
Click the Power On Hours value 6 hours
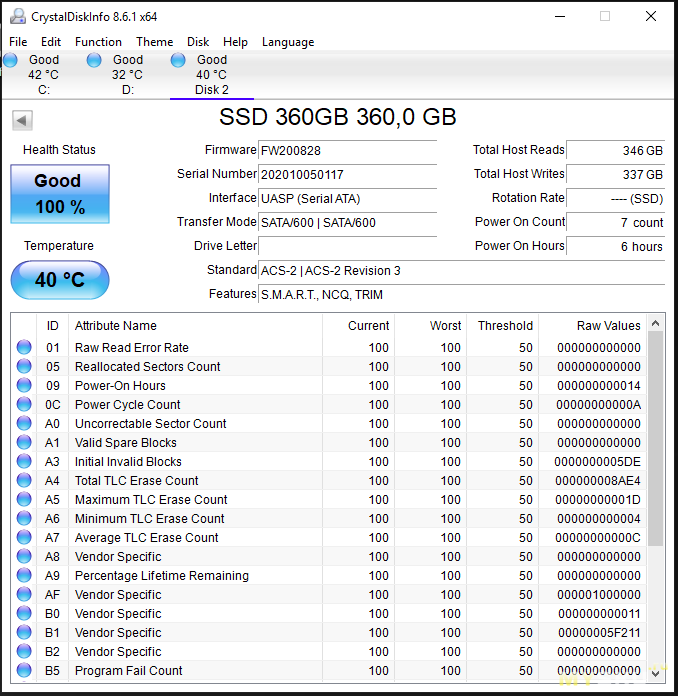click(615, 246)
